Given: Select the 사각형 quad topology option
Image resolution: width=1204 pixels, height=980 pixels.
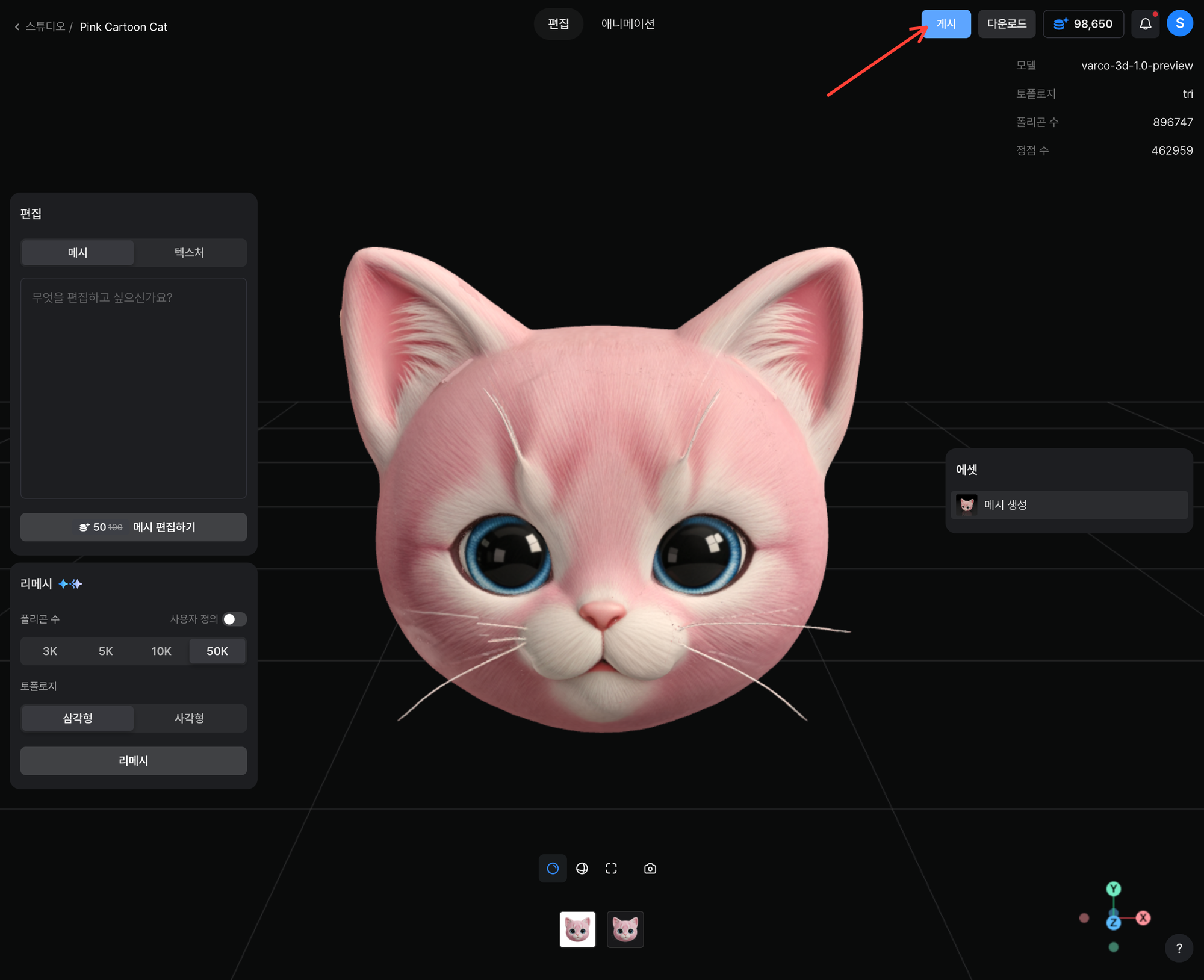Looking at the screenshot, I should point(189,718).
